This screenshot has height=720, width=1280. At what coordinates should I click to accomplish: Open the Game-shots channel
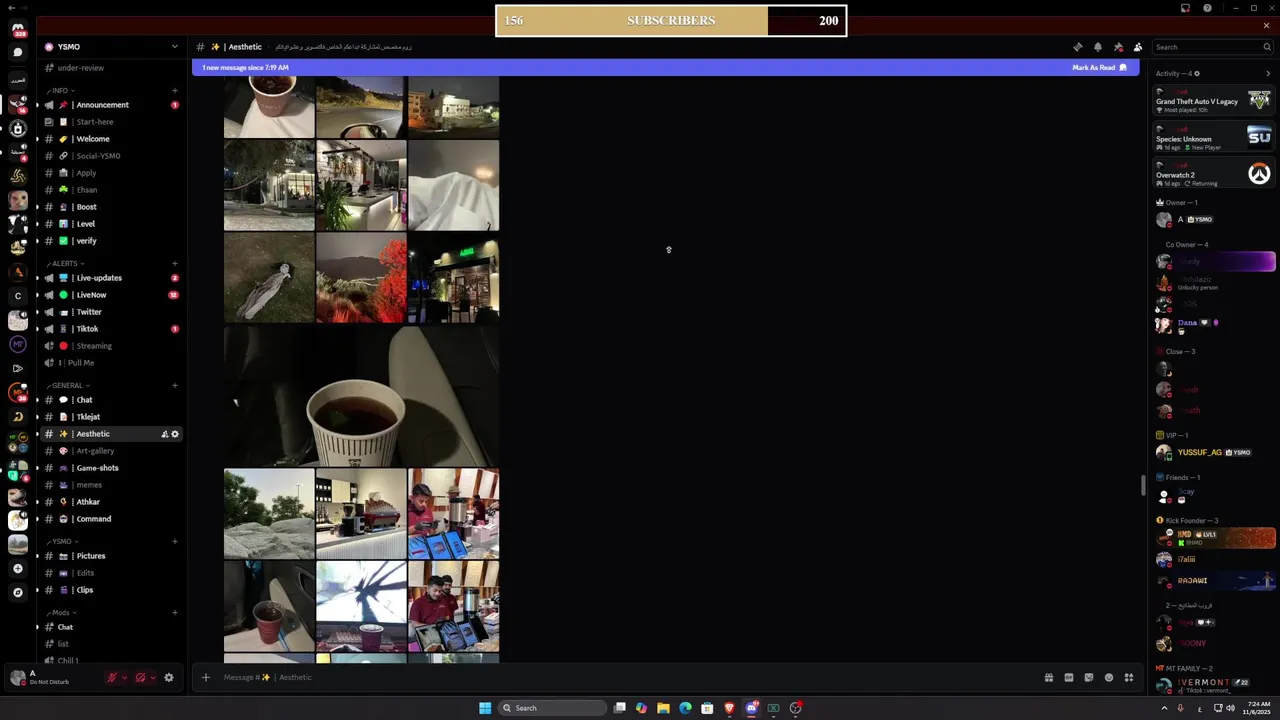coord(110,468)
